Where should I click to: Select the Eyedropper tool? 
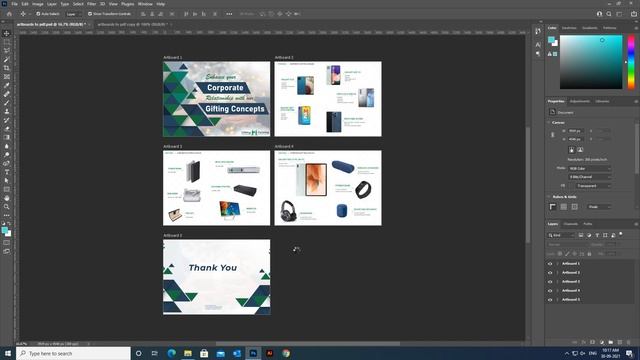(7, 86)
